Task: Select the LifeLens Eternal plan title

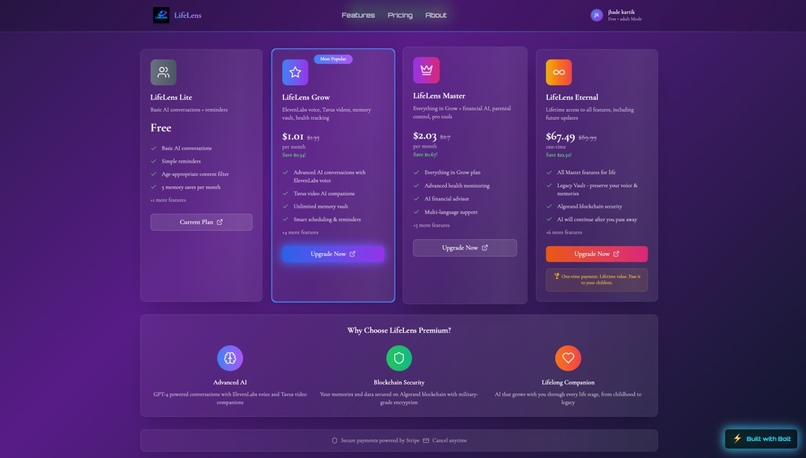Action: click(x=572, y=97)
